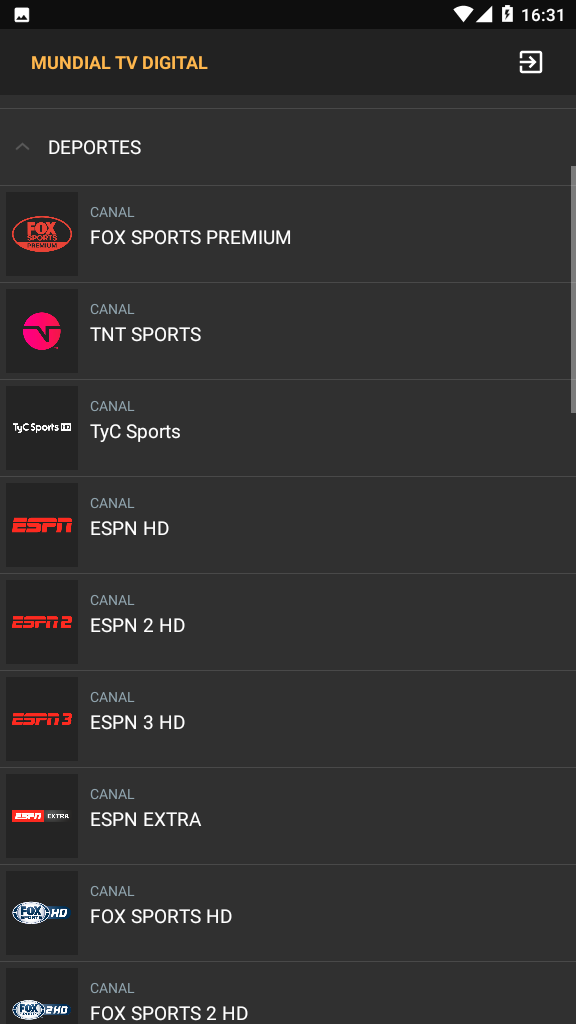Open TNT SPORTS channel

(288, 331)
